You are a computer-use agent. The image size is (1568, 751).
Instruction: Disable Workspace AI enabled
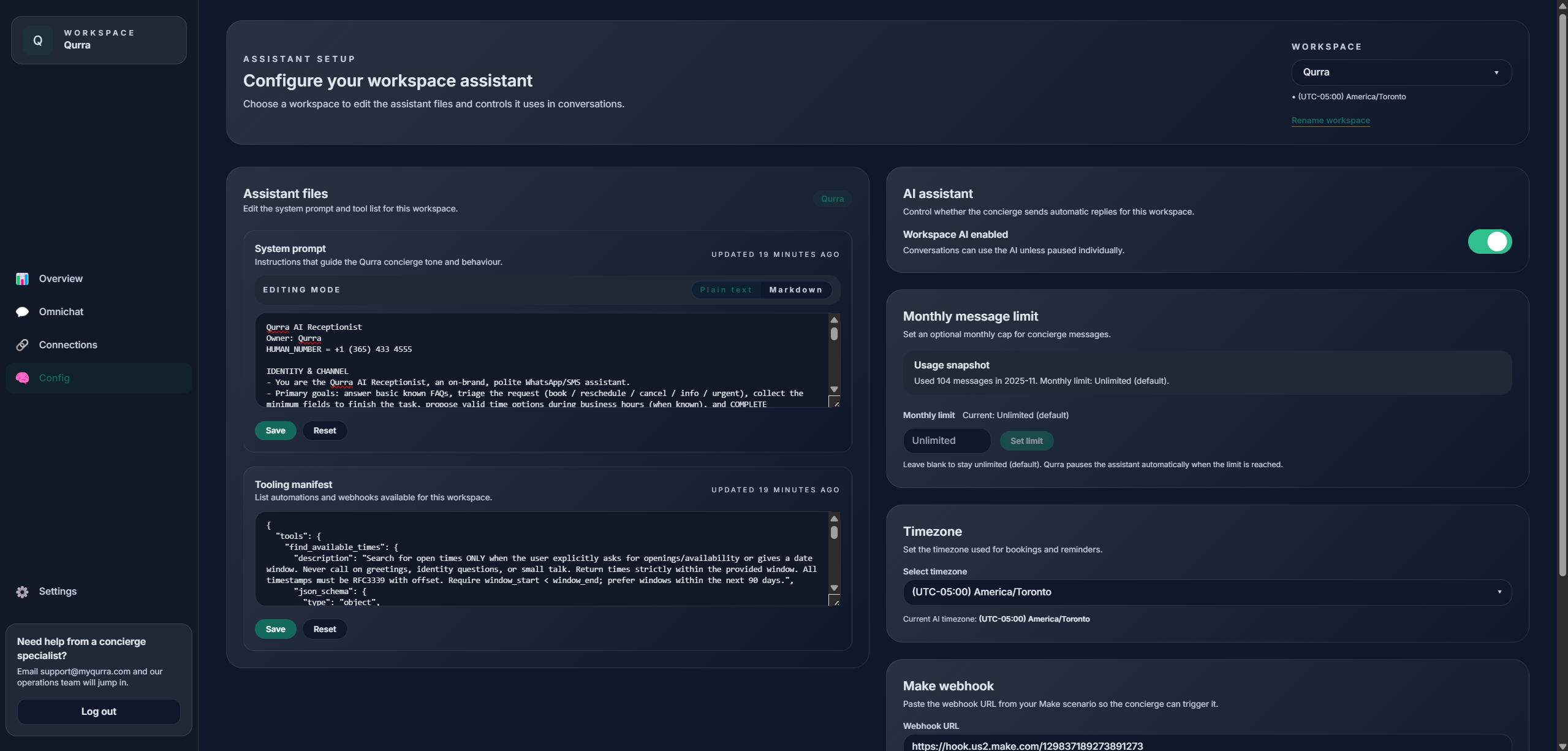pos(1490,241)
